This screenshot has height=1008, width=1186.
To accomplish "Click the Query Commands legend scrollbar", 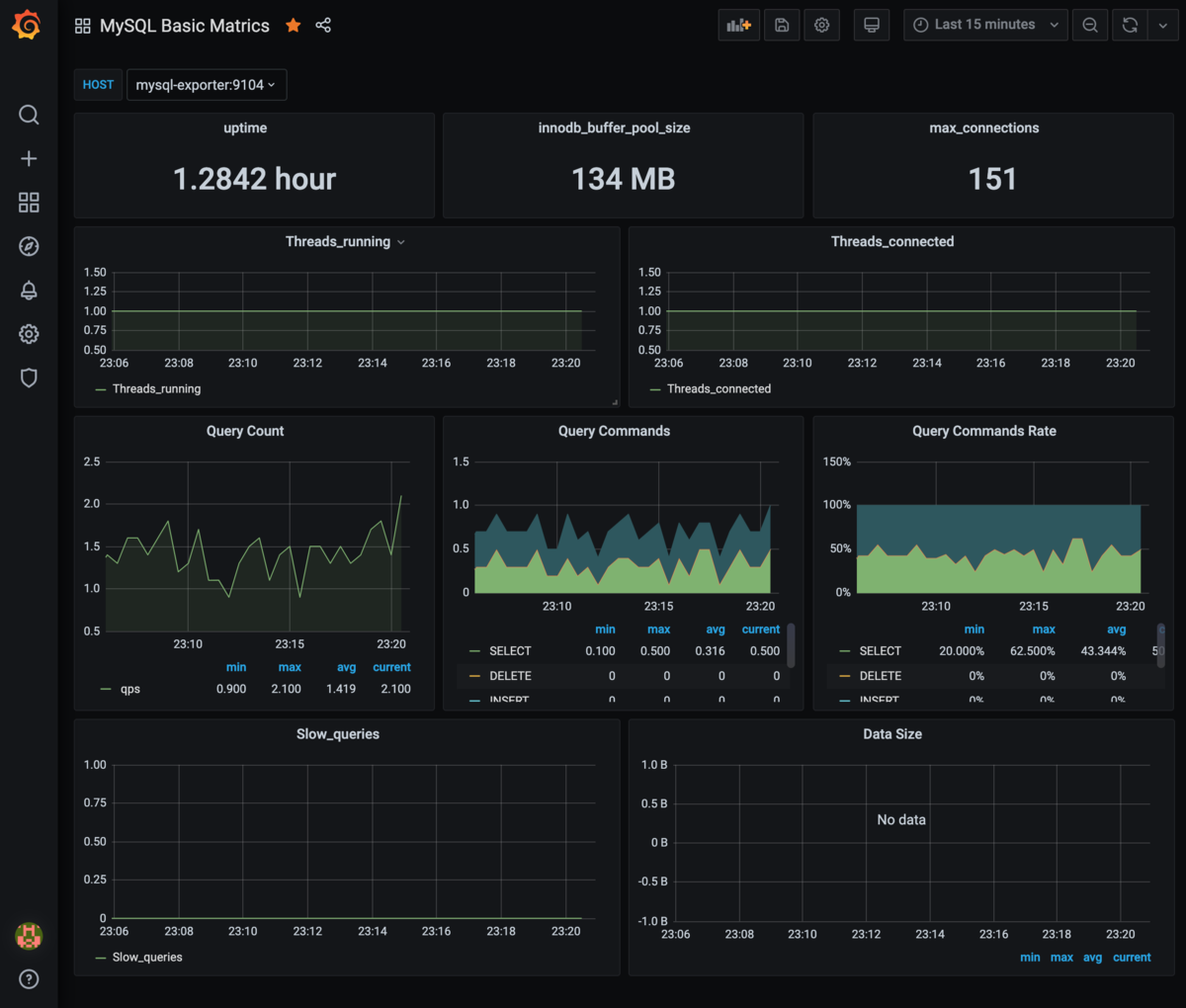I will point(791,645).
